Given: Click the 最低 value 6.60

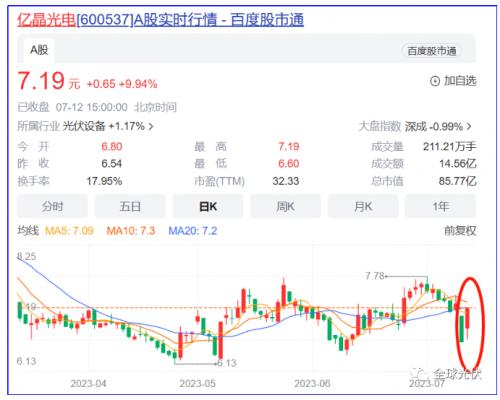Looking at the screenshot, I should [289, 164].
